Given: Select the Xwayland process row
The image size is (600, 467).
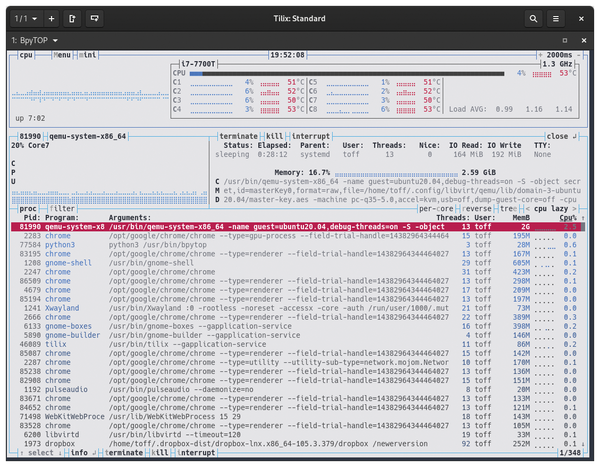Looking at the screenshot, I should (298, 308).
